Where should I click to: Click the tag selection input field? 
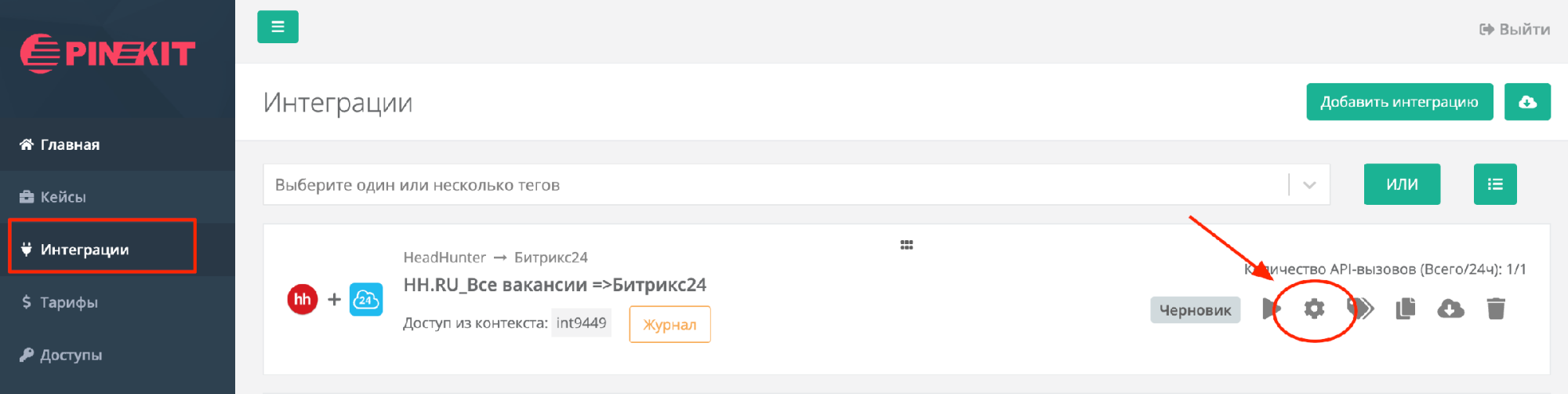[776, 185]
